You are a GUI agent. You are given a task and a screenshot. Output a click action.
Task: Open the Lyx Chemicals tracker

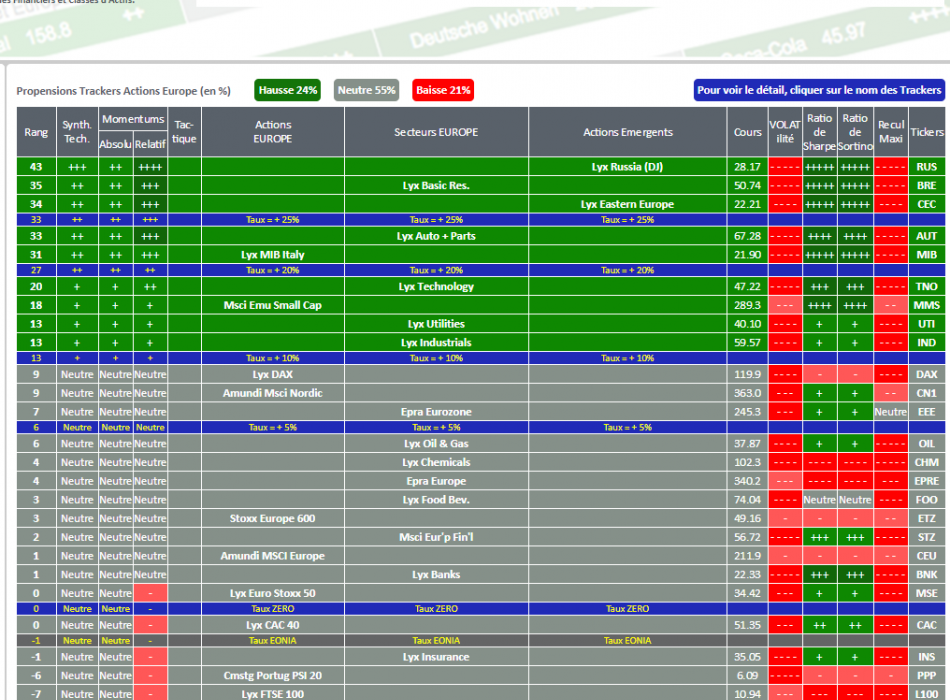(x=436, y=462)
